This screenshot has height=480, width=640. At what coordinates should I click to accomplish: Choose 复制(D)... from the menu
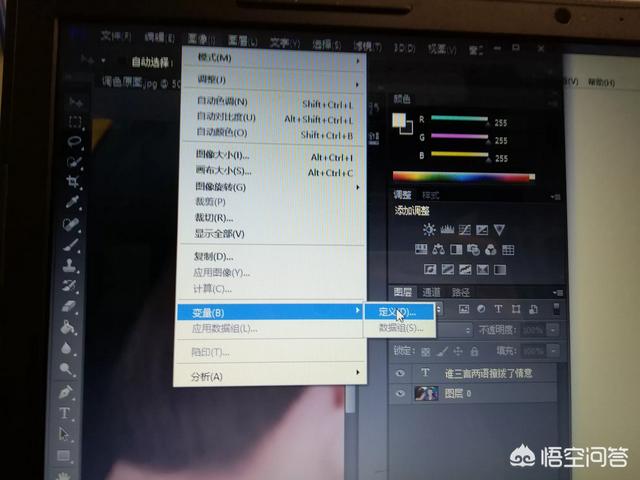pyautogui.click(x=271, y=257)
